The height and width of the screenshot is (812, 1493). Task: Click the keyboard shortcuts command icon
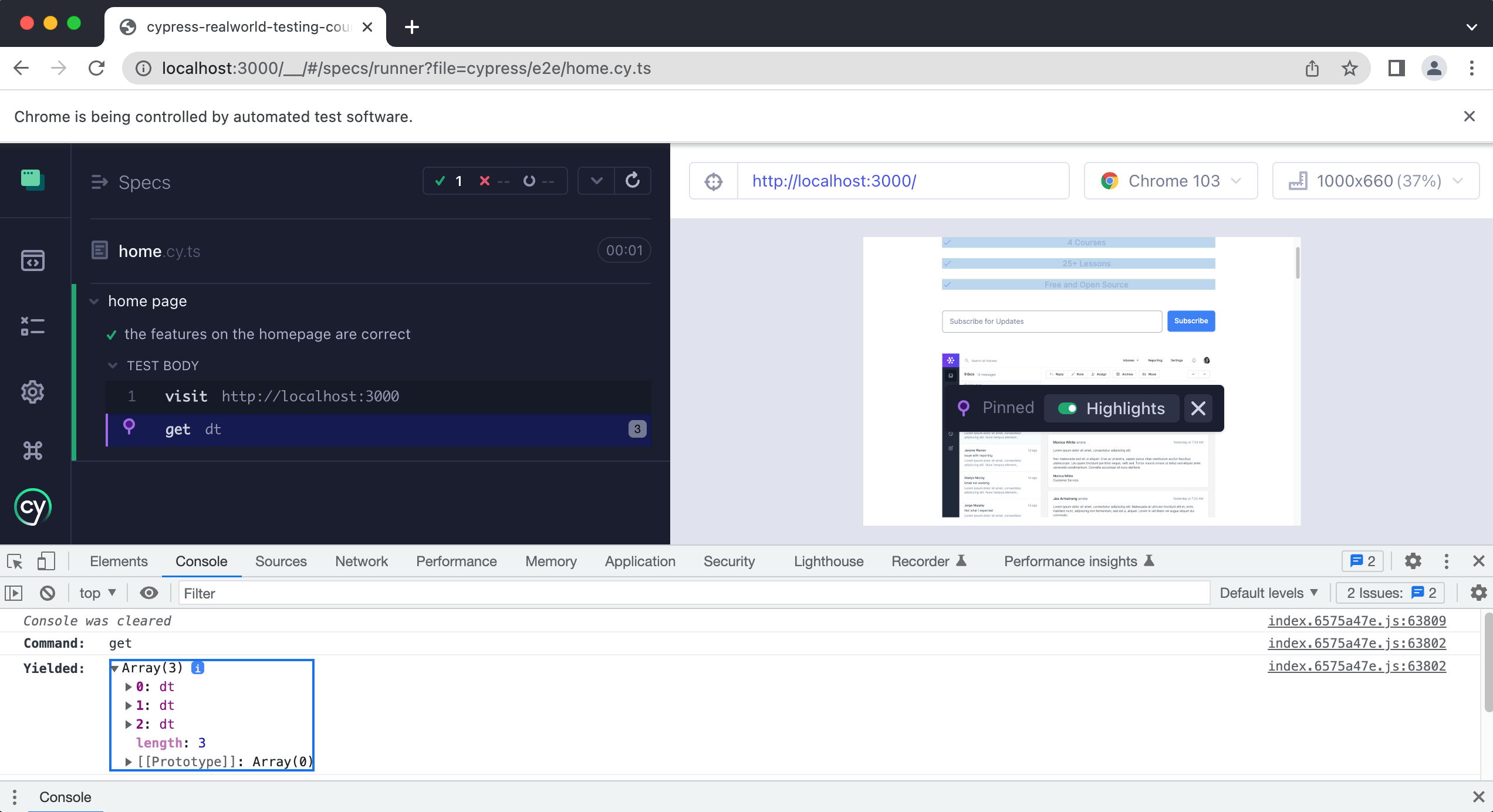tap(32, 451)
